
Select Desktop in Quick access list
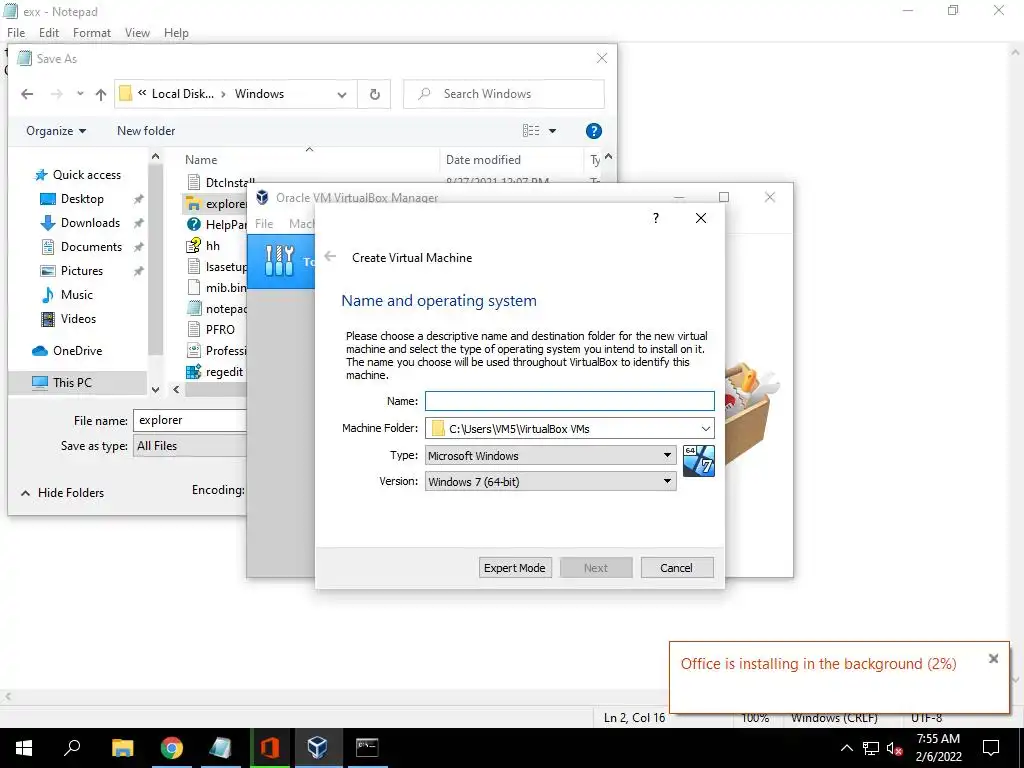(x=82, y=199)
